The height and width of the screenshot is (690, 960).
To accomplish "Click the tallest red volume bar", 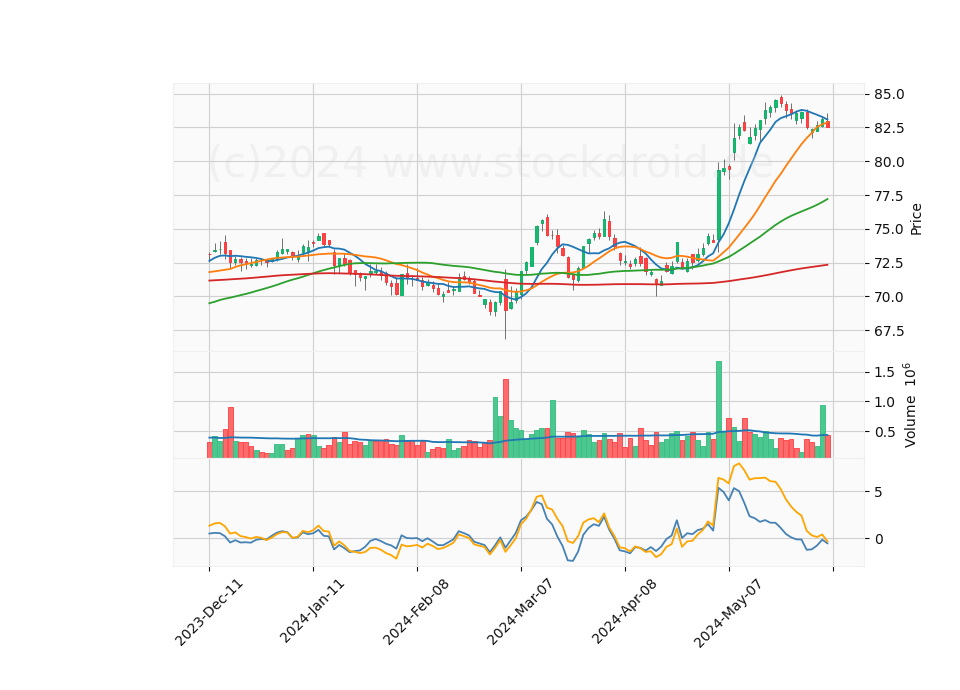I will [506, 418].
